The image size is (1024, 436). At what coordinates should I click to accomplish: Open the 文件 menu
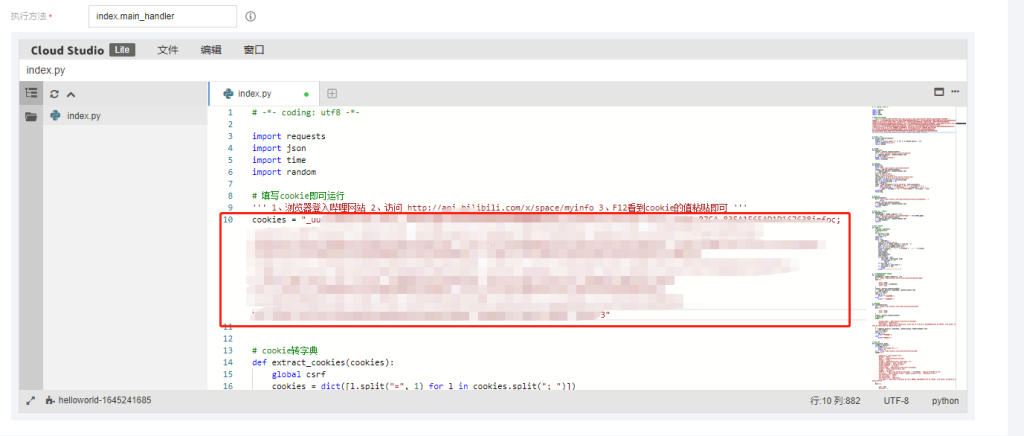click(x=168, y=50)
